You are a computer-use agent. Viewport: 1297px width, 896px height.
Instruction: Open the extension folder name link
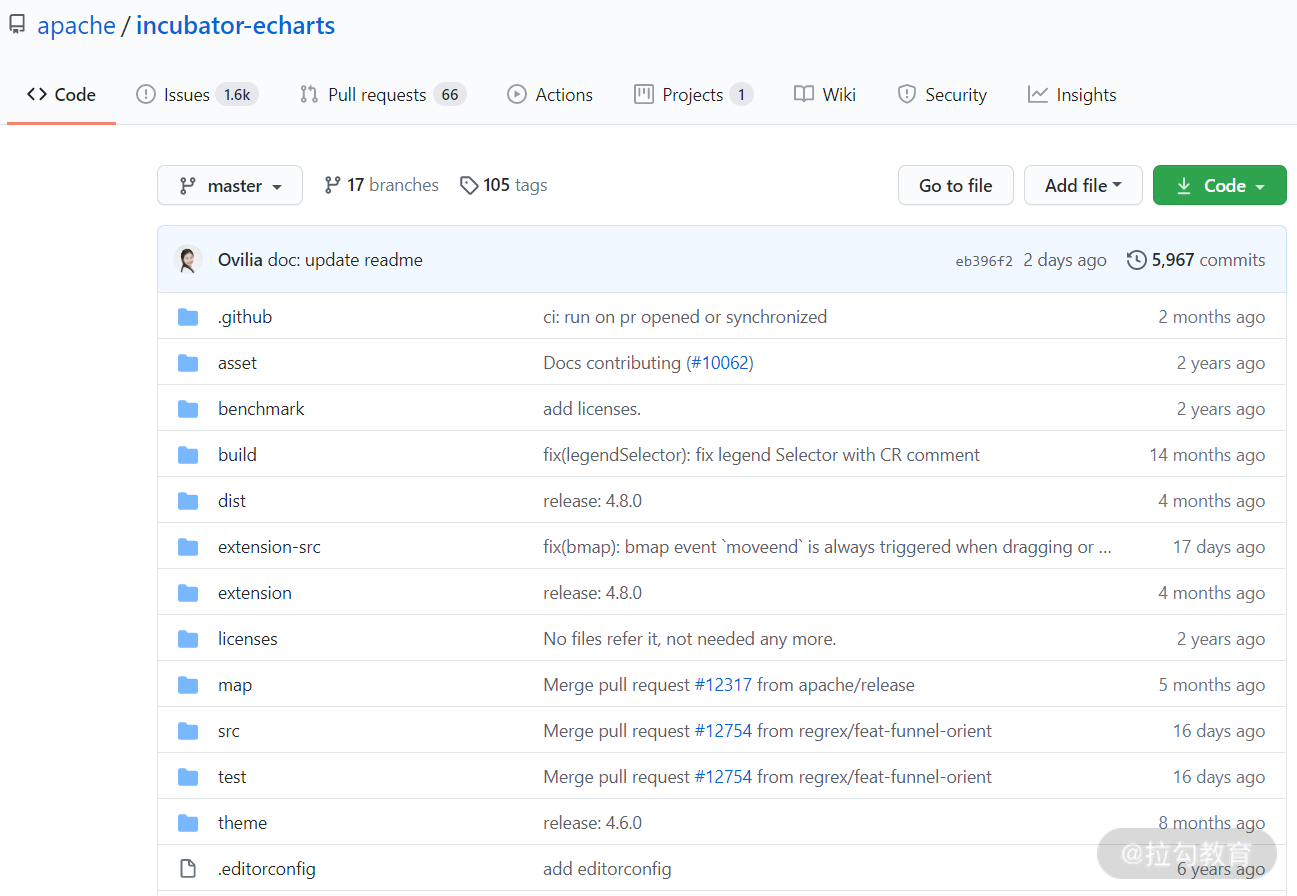255,593
